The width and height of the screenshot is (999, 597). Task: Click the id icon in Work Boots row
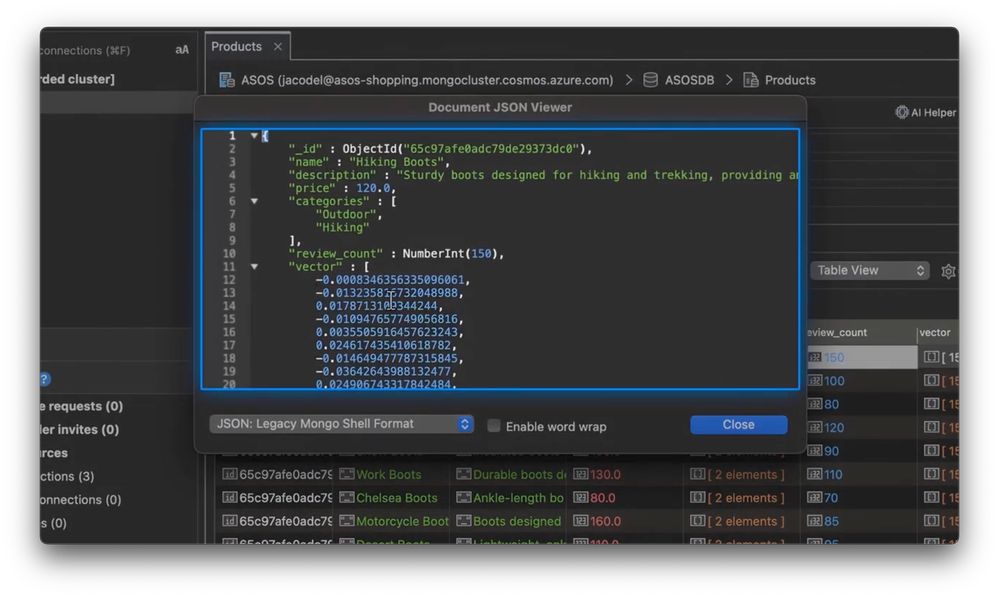[x=229, y=474]
